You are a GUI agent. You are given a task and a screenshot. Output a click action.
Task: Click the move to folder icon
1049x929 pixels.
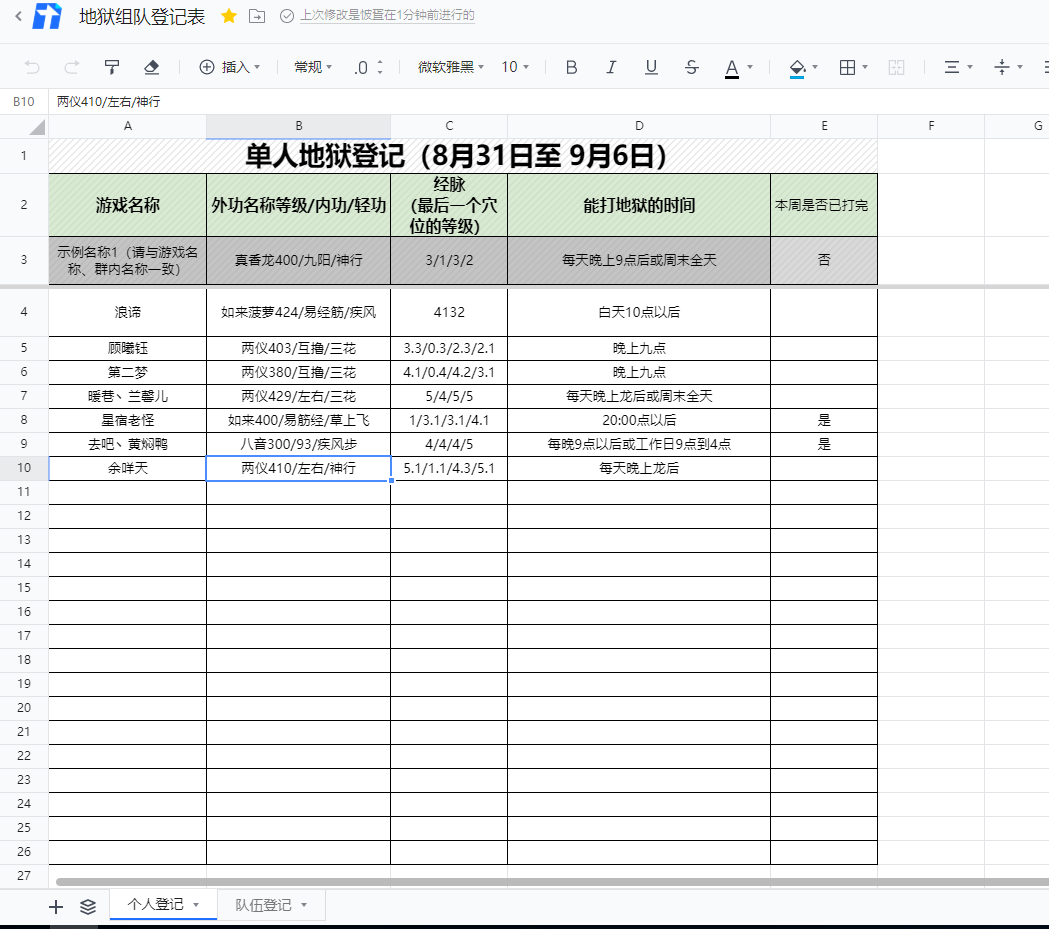point(257,16)
